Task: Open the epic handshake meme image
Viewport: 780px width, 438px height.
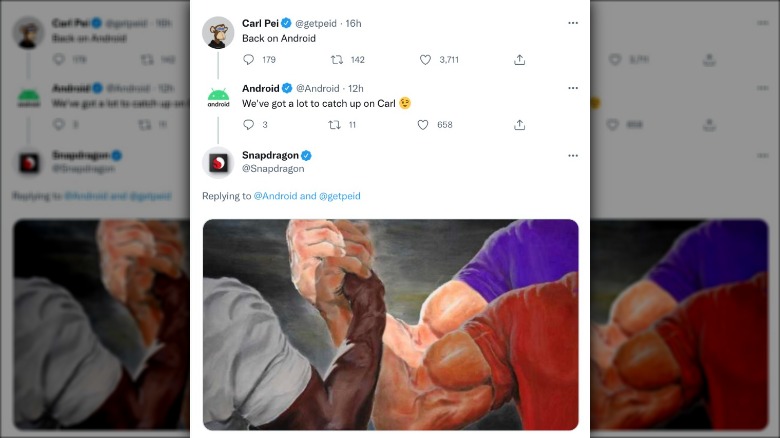Action: tap(390, 324)
